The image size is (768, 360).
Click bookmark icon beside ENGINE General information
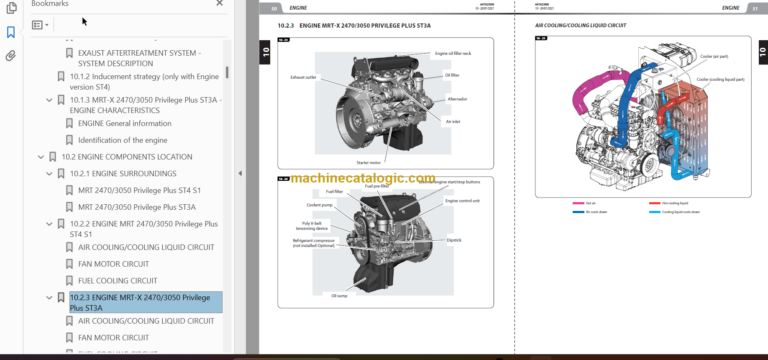pos(69,123)
